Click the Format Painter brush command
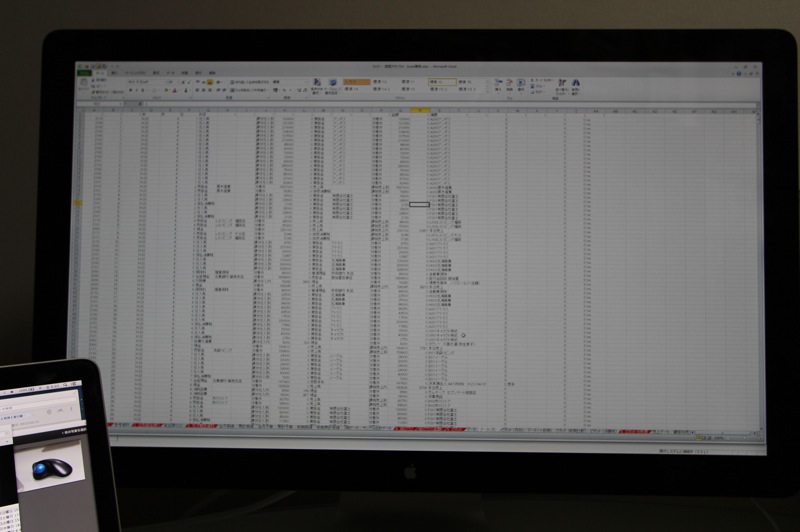Screen dimensions: 800x532 (x=107, y=92)
